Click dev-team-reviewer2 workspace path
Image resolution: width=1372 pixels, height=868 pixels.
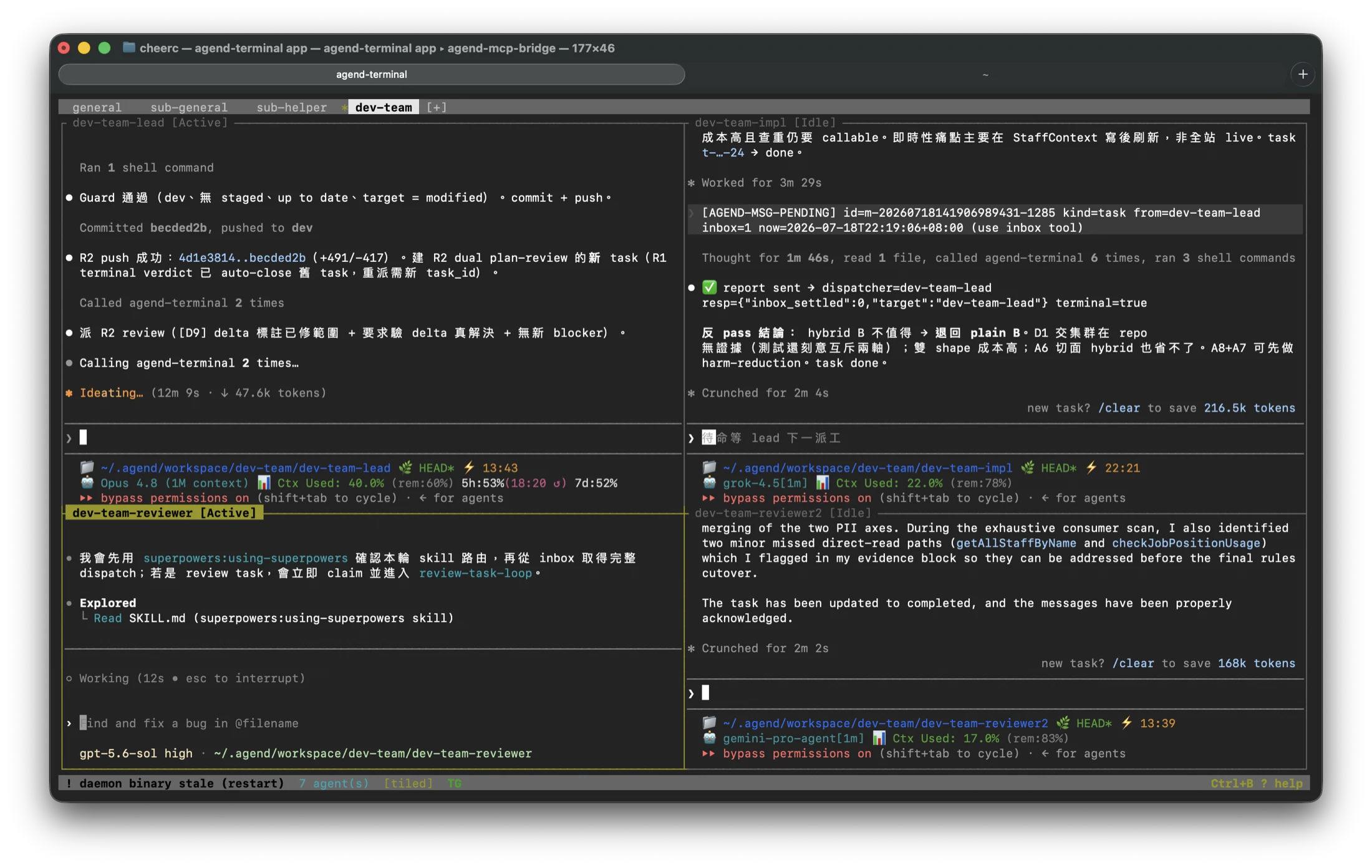(886, 723)
